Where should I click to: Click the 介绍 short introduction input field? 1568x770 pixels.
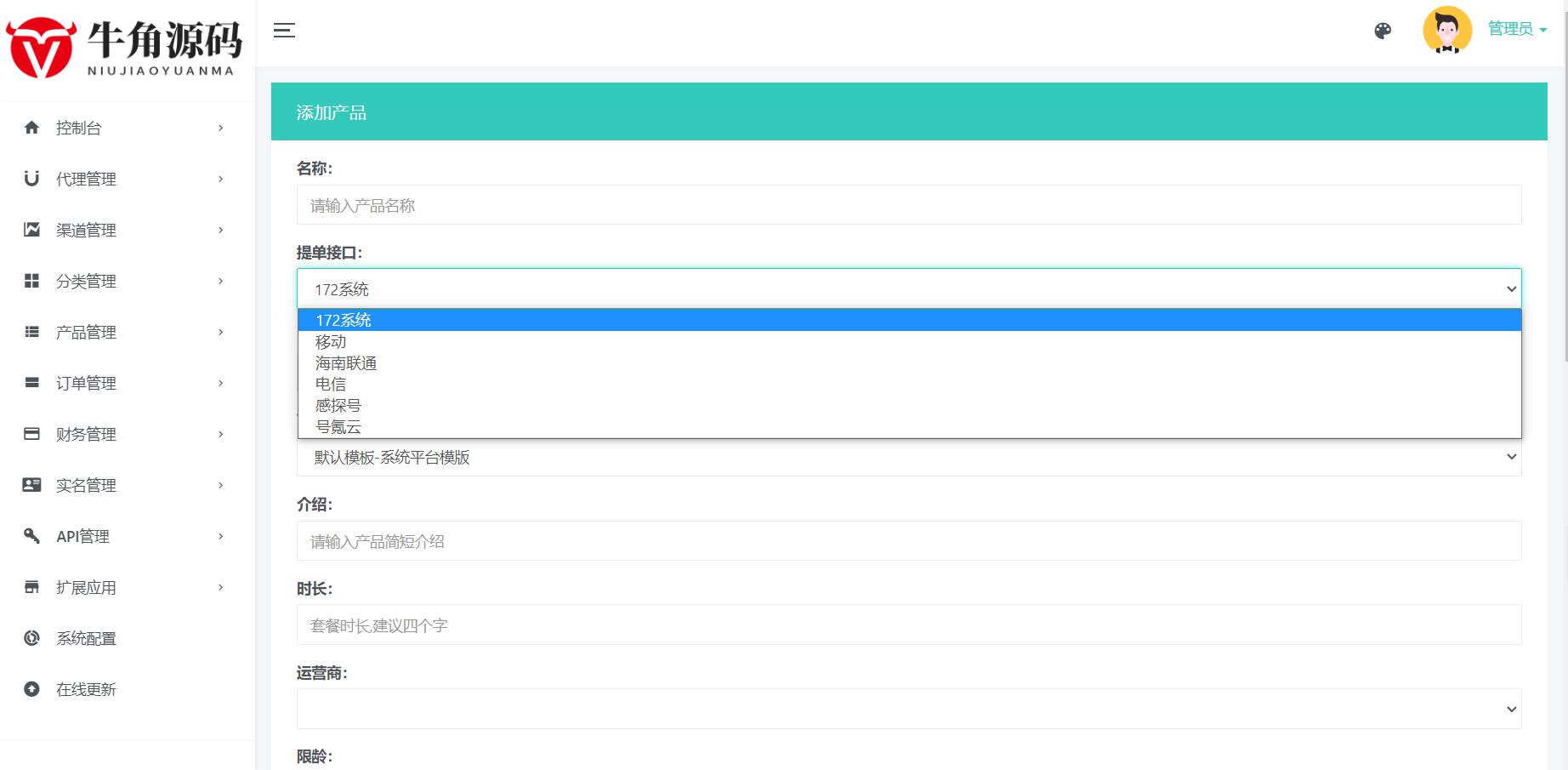click(x=909, y=541)
